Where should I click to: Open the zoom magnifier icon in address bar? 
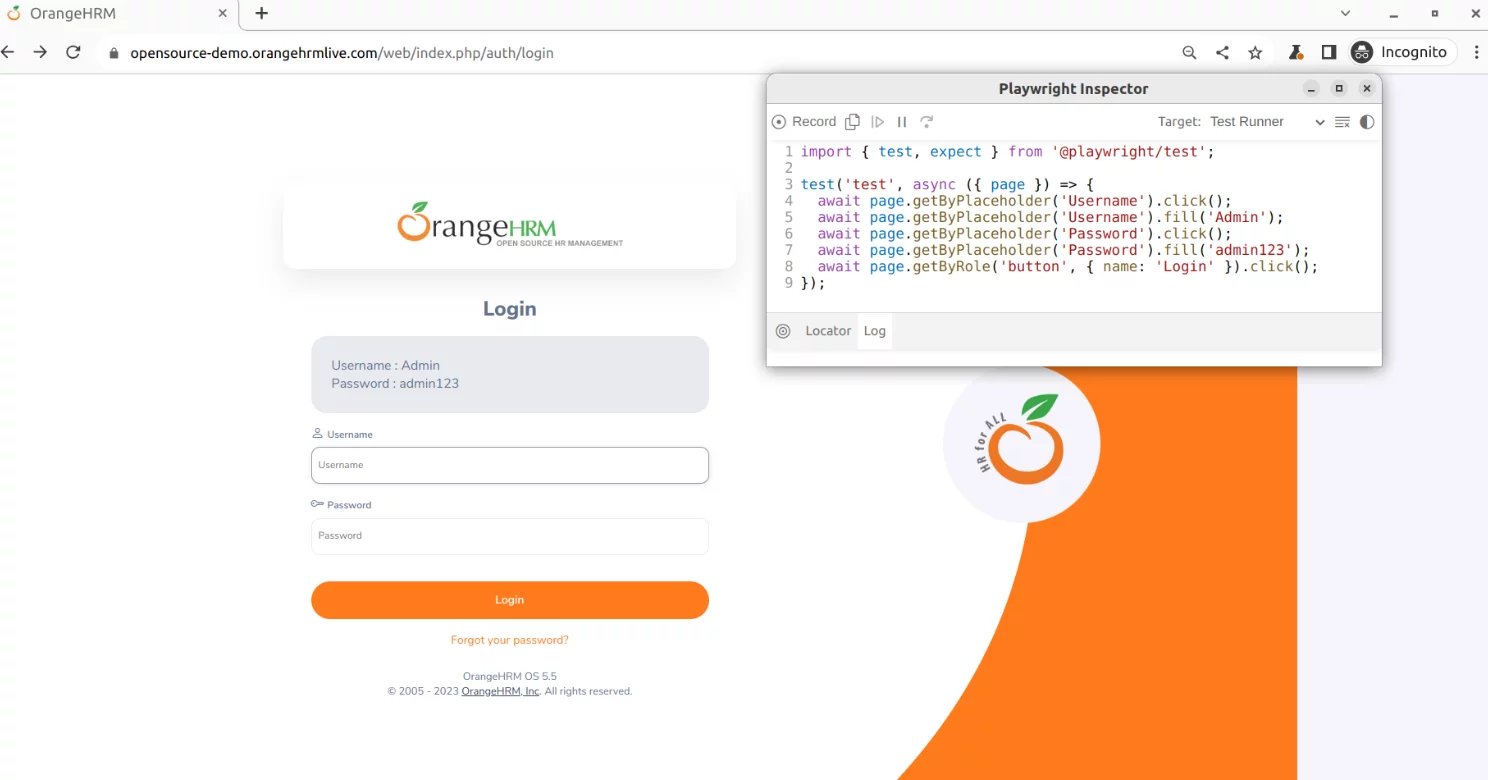coord(1189,53)
